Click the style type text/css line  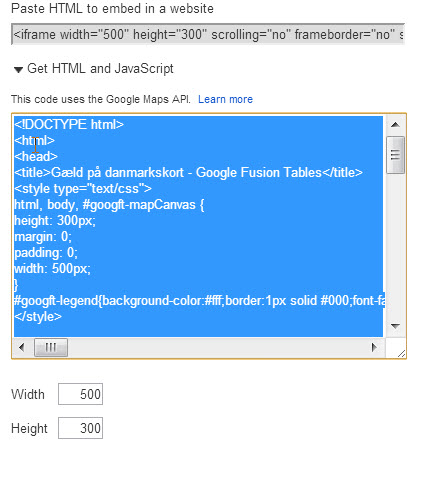pos(83,188)
